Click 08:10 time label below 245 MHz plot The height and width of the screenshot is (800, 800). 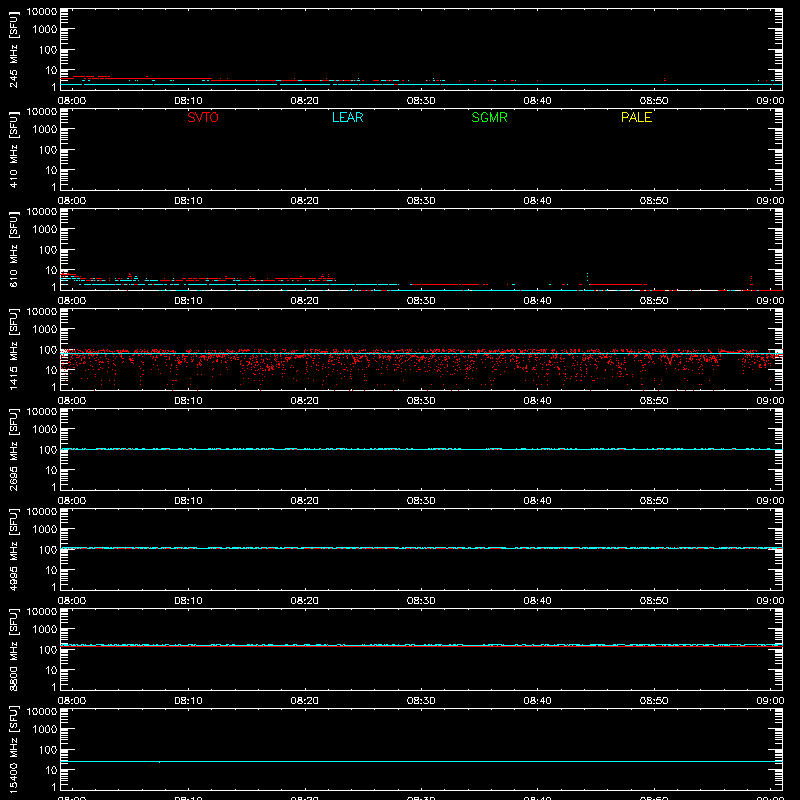click(x=188, y=101)
